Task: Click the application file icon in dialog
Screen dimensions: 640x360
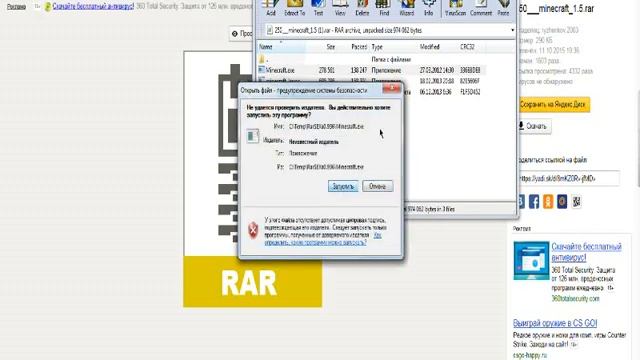Action: (252, 136)
